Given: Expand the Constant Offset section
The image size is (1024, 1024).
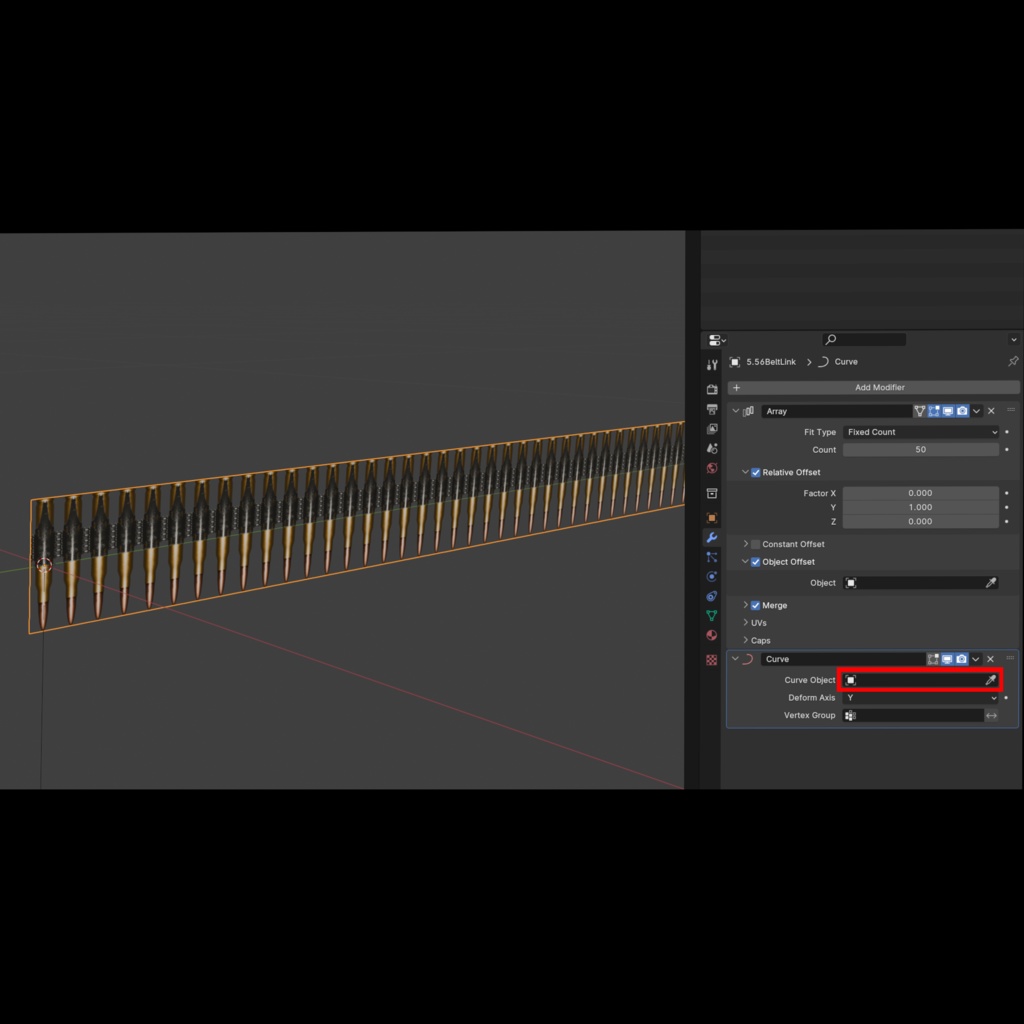Looking at the screenshot, I should tap(745, 544).
